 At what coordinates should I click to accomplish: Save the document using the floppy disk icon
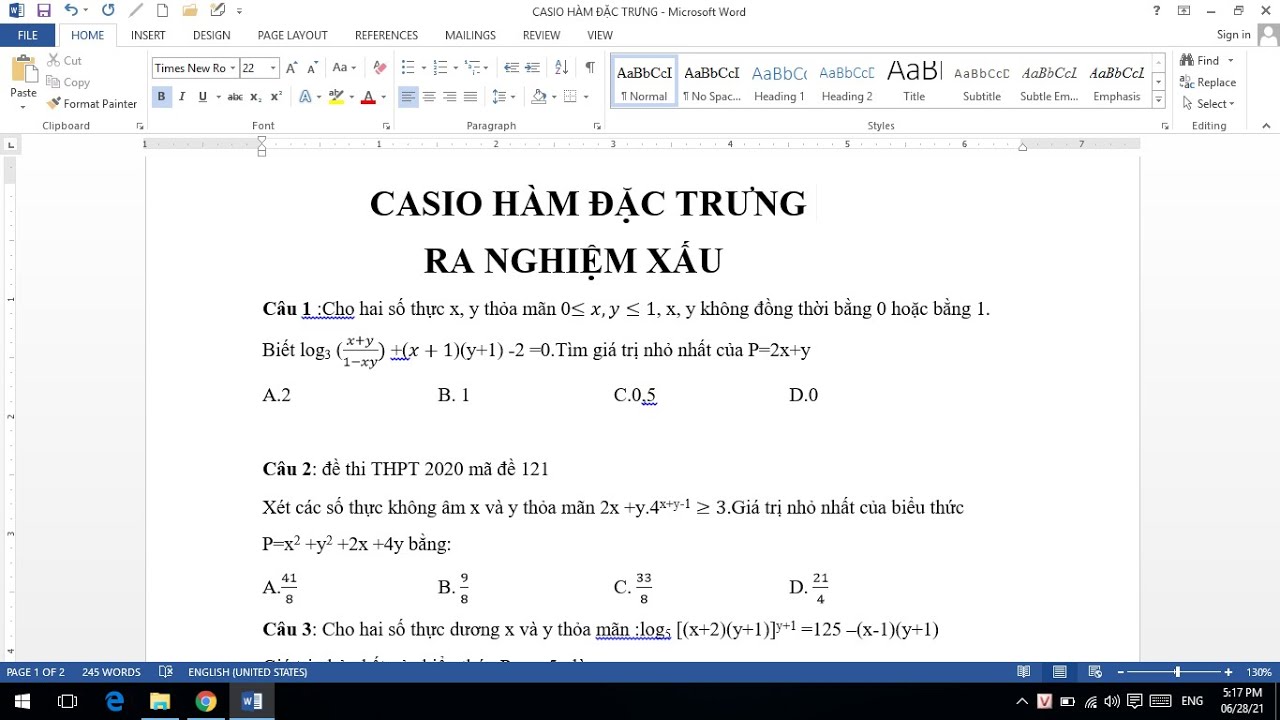coord(43,11)
